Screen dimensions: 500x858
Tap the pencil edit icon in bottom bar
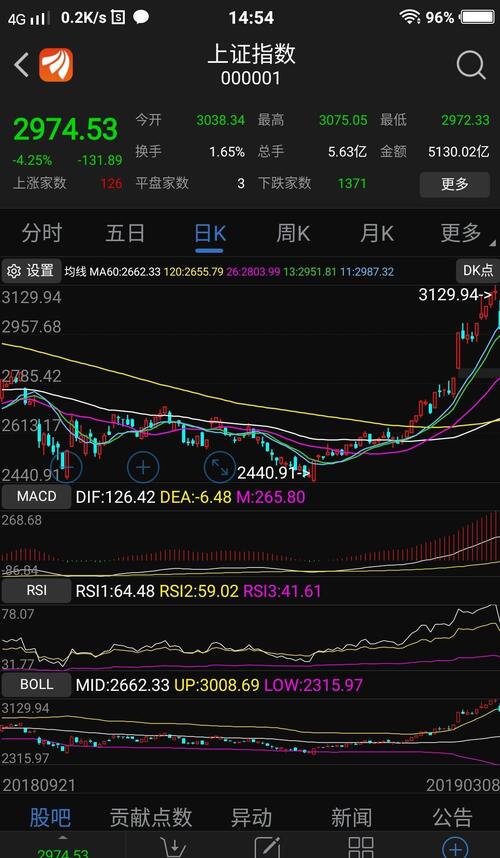[x=268, y=847]
